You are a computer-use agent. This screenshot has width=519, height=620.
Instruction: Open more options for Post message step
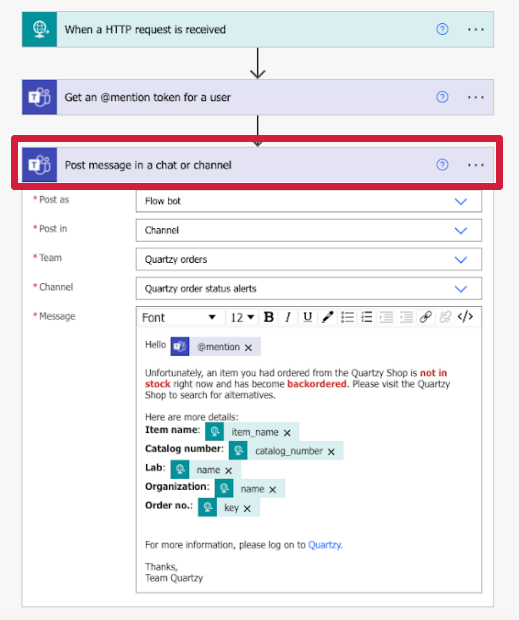[x=476, y=165]
